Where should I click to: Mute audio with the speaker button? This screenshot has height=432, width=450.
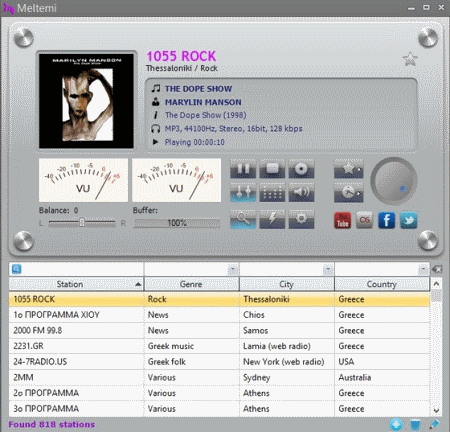click(301, 192)
